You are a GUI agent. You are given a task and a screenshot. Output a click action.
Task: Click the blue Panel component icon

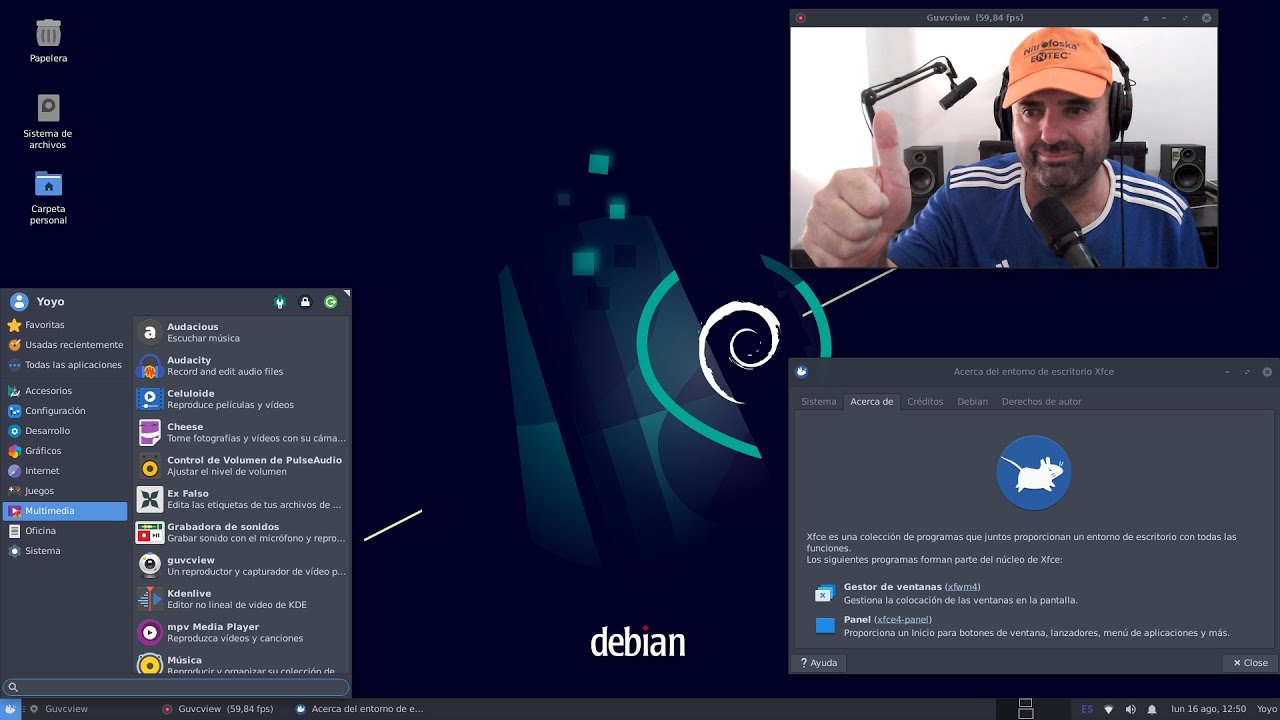(x=825, y=626)
